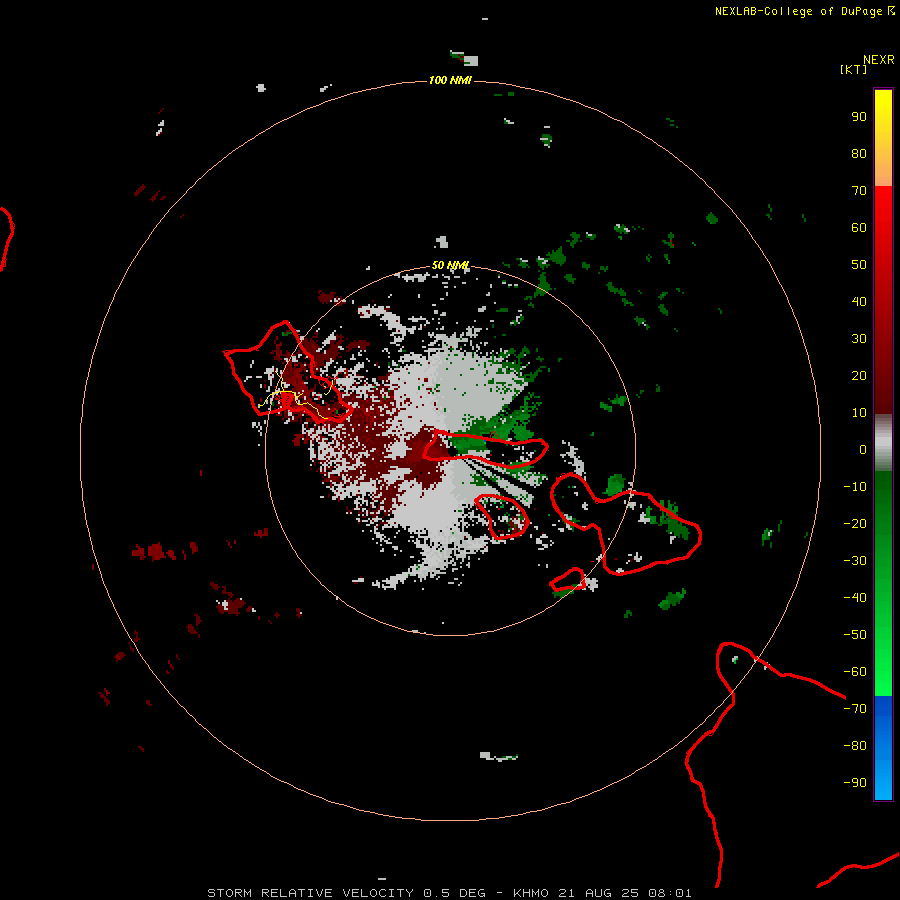Viewport: 900px width, 900px height.
Task: Click the NEXR label above the scale
Action: click(x=879, y=60)
